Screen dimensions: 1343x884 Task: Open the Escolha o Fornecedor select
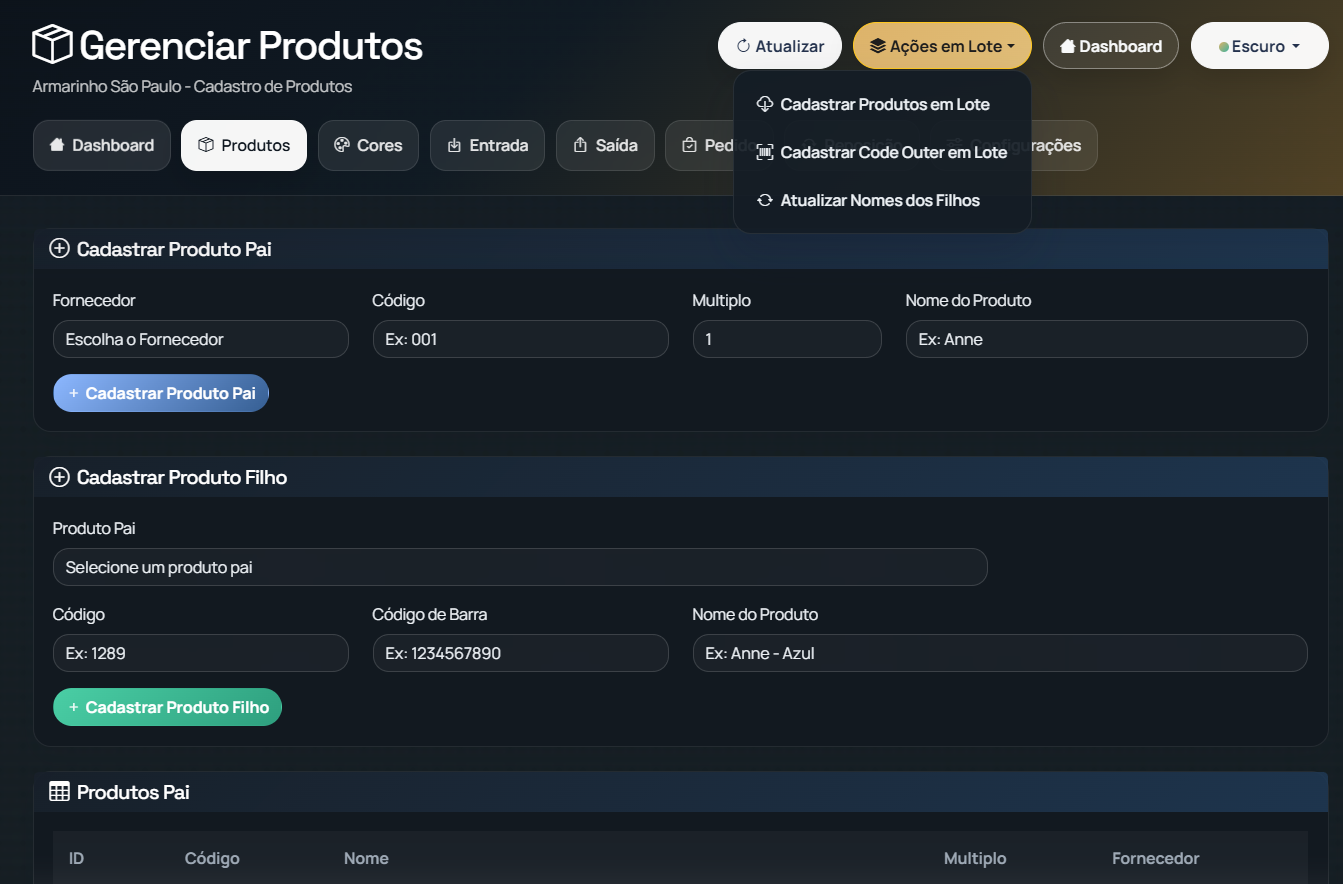(x=201, y=339)
